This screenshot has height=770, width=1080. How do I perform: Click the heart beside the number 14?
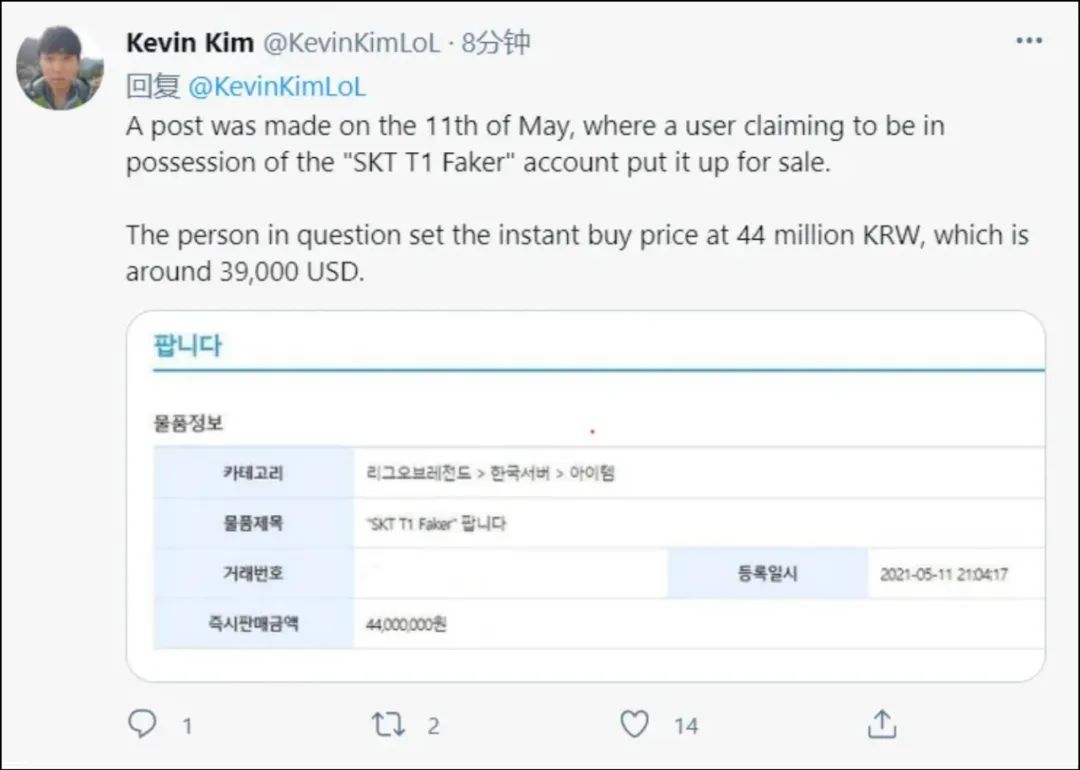point(633,725)
